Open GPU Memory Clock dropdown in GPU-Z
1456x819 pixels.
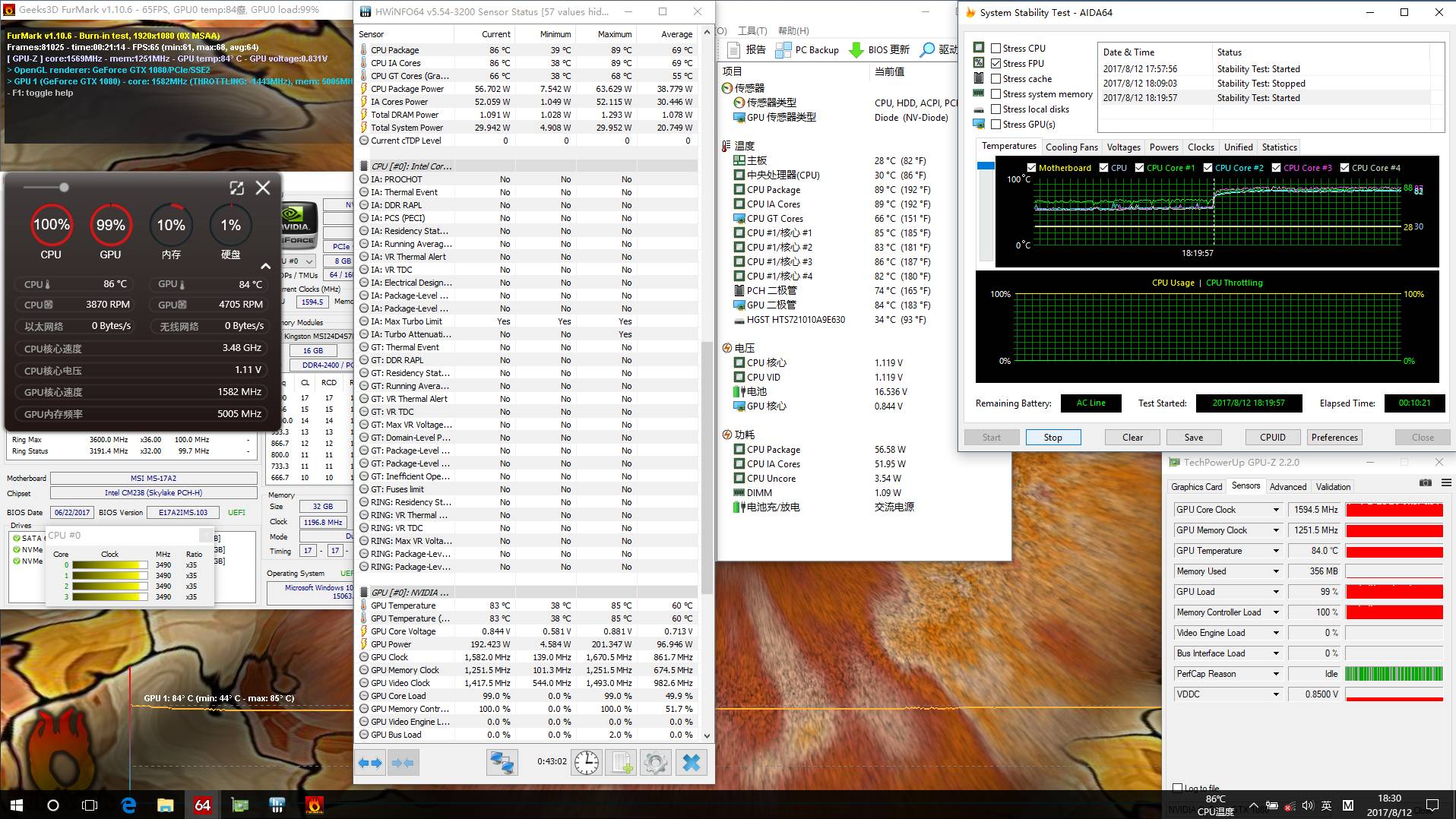pos(1275,530)
